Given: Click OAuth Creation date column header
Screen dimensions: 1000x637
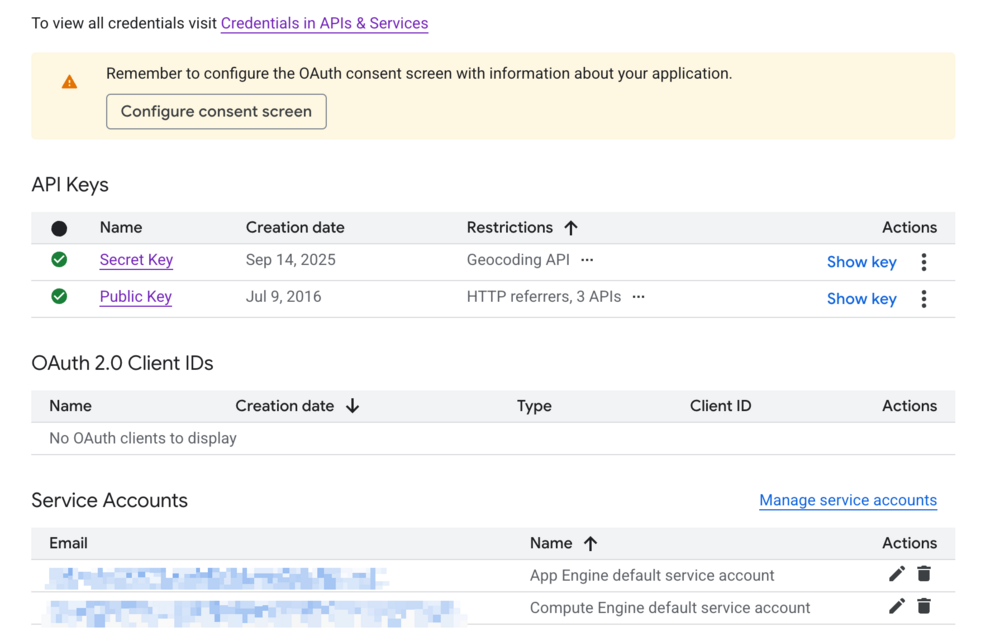Looking at the screenshot, I should point(284,406).
